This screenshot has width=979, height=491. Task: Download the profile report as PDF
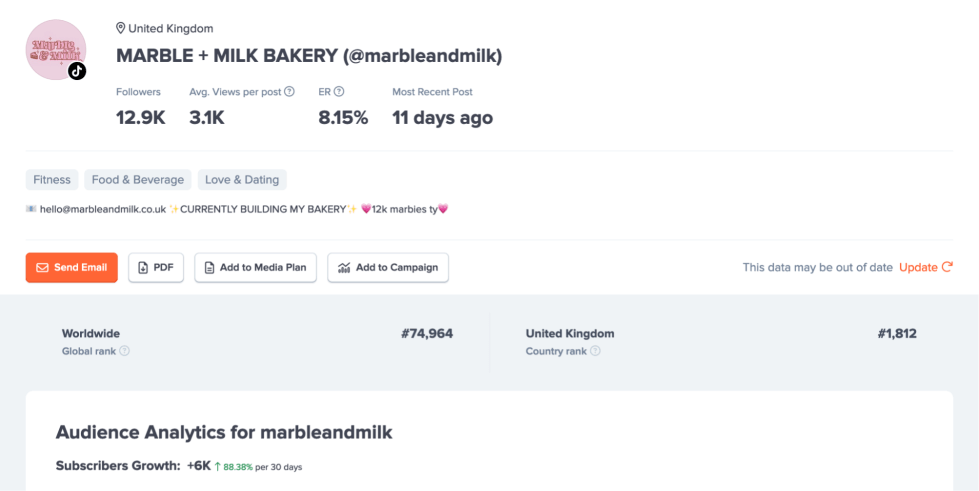coord(156,267)
